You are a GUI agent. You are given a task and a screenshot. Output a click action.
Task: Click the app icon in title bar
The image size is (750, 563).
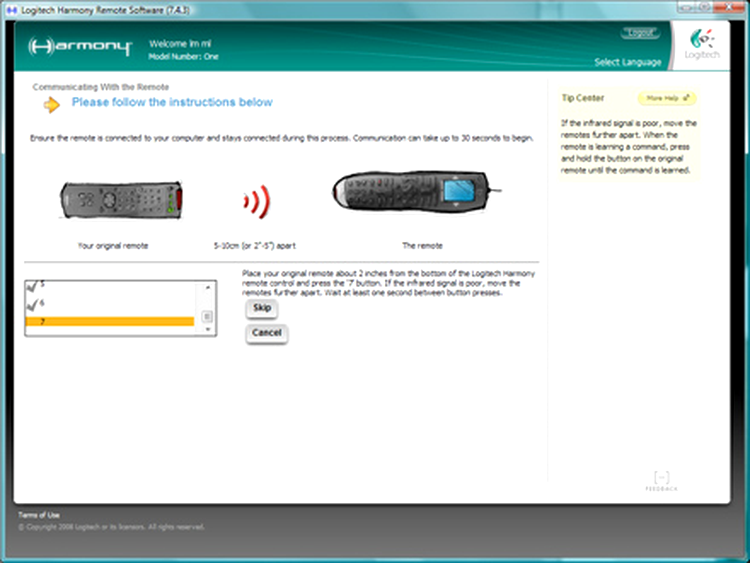pos(9,8)
